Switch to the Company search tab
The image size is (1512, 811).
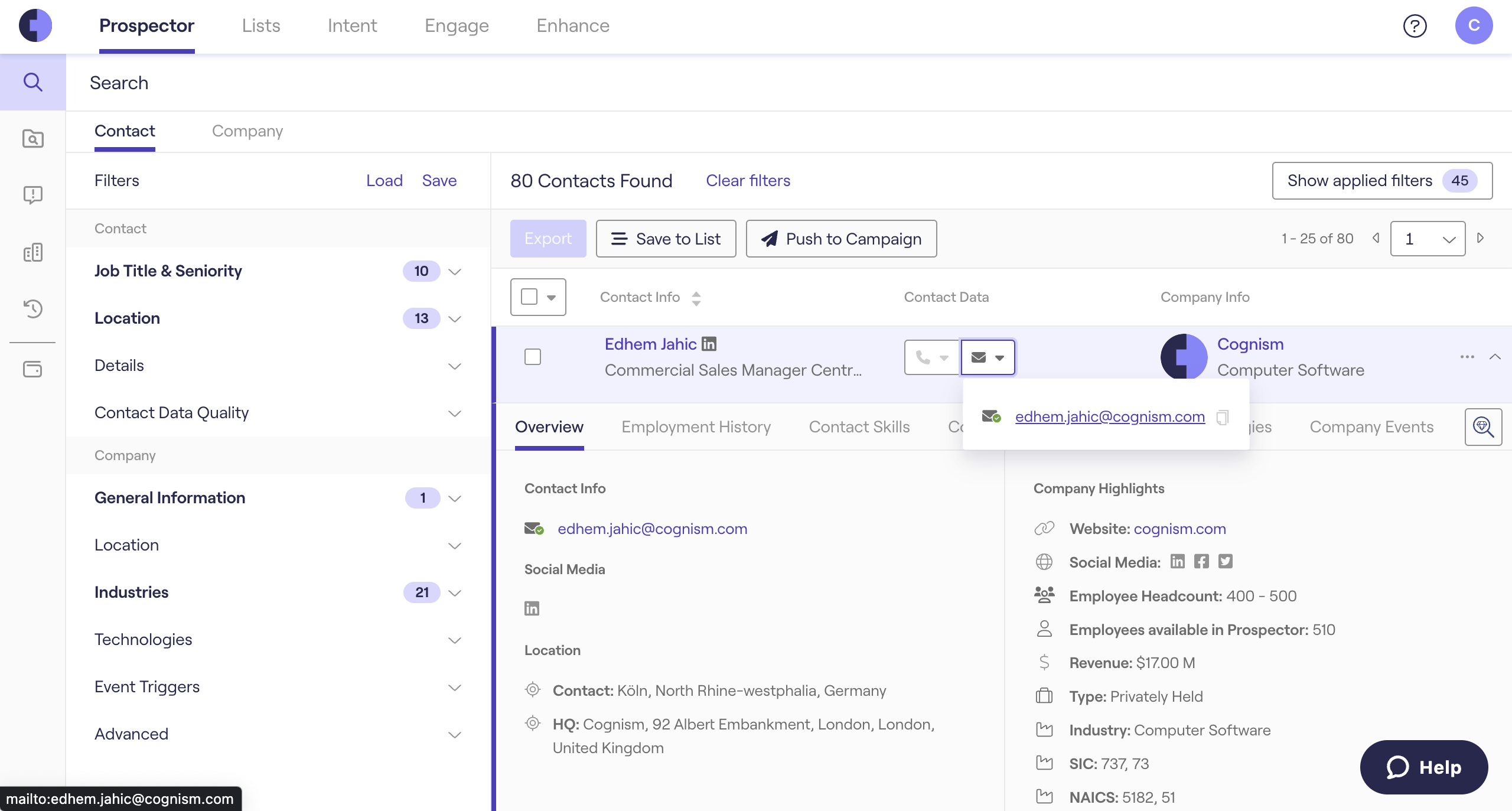(x=247, y=130)
